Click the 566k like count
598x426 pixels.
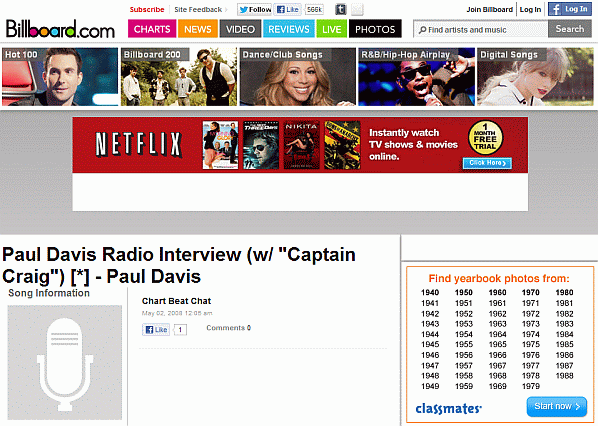314,10
